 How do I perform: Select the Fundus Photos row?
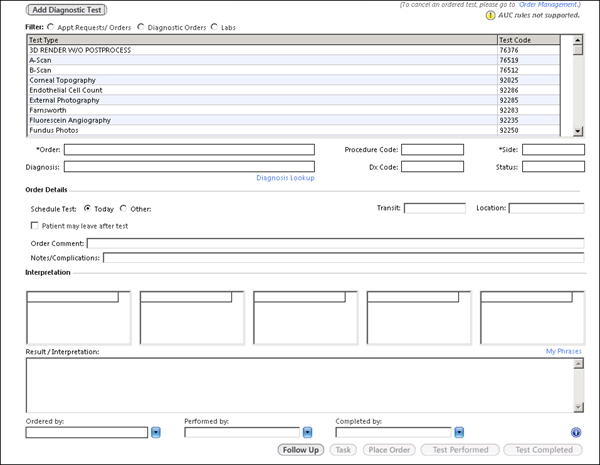point(294,130)
